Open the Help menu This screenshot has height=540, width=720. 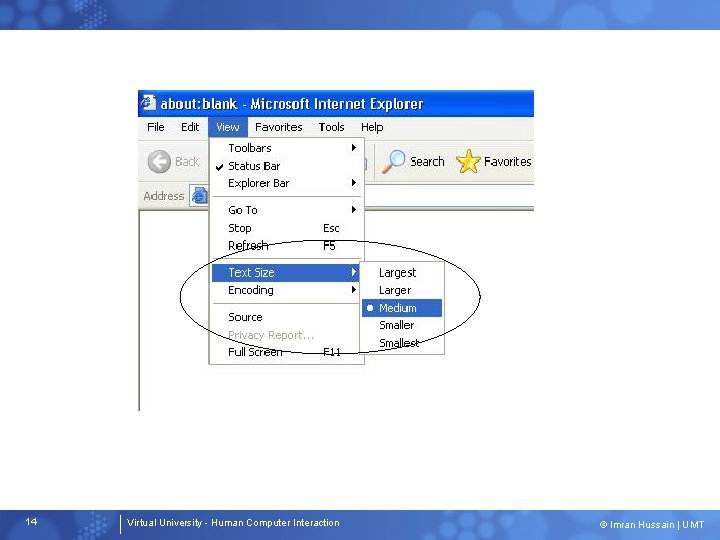pyautogui.click(x=372, y=127)
